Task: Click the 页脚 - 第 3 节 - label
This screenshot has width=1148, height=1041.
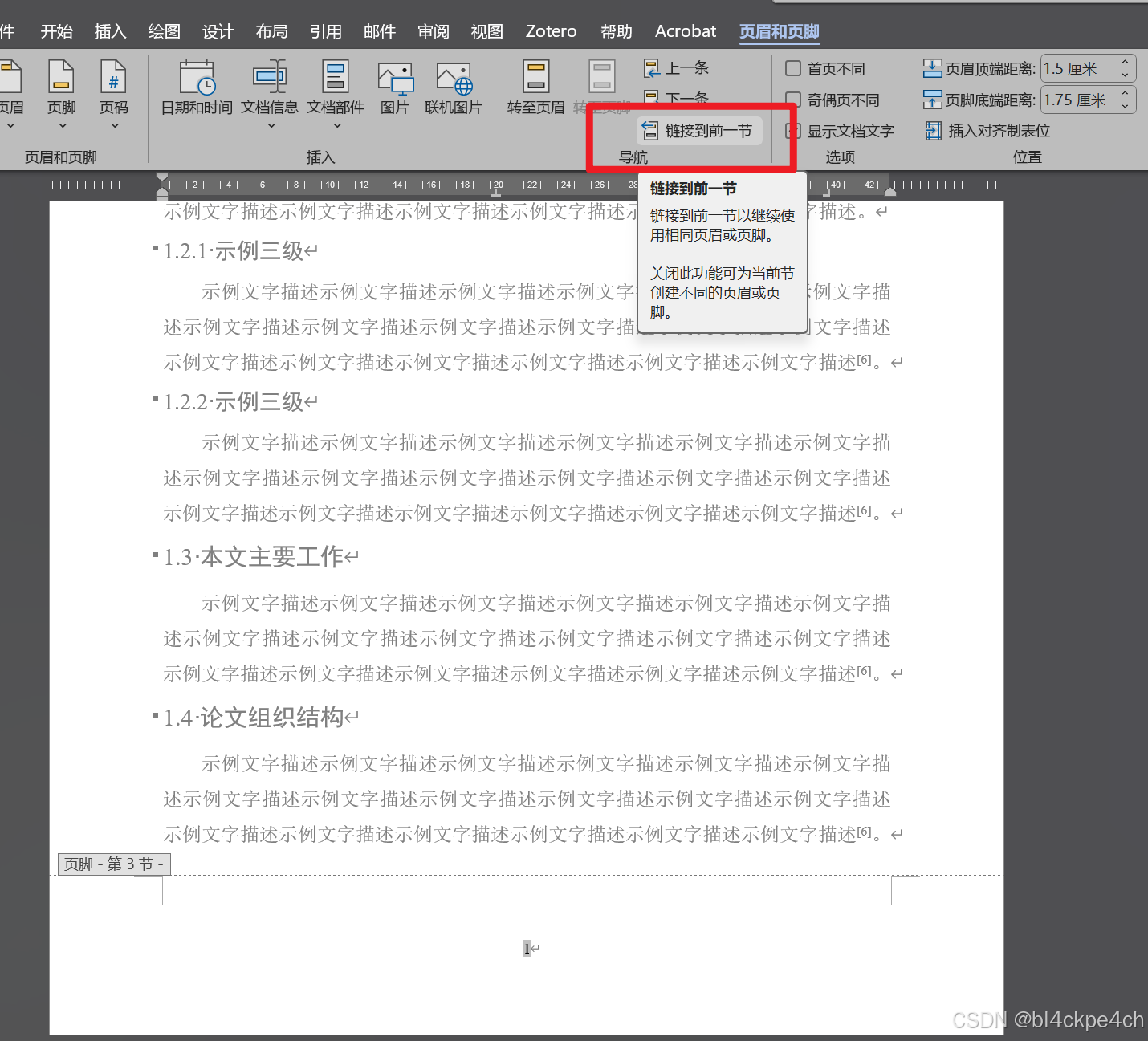Action: pyautogui.click(x=114, y=864)
